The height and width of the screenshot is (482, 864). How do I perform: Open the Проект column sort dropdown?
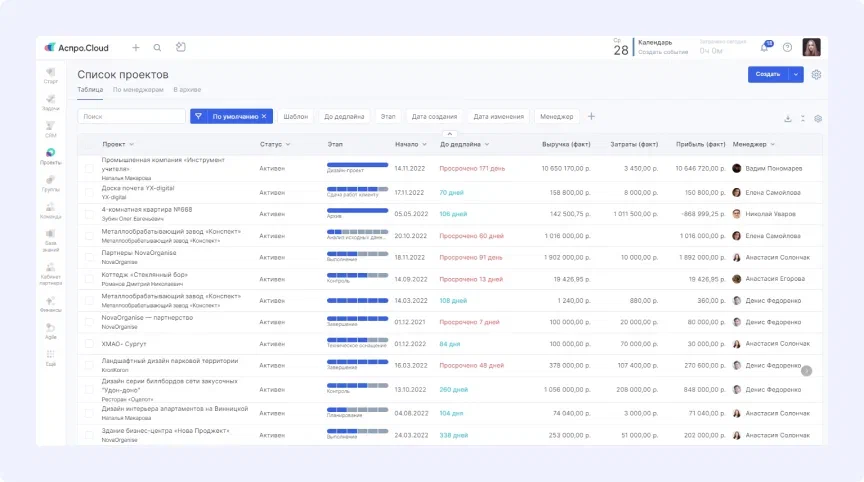click(x=131, y=144)
